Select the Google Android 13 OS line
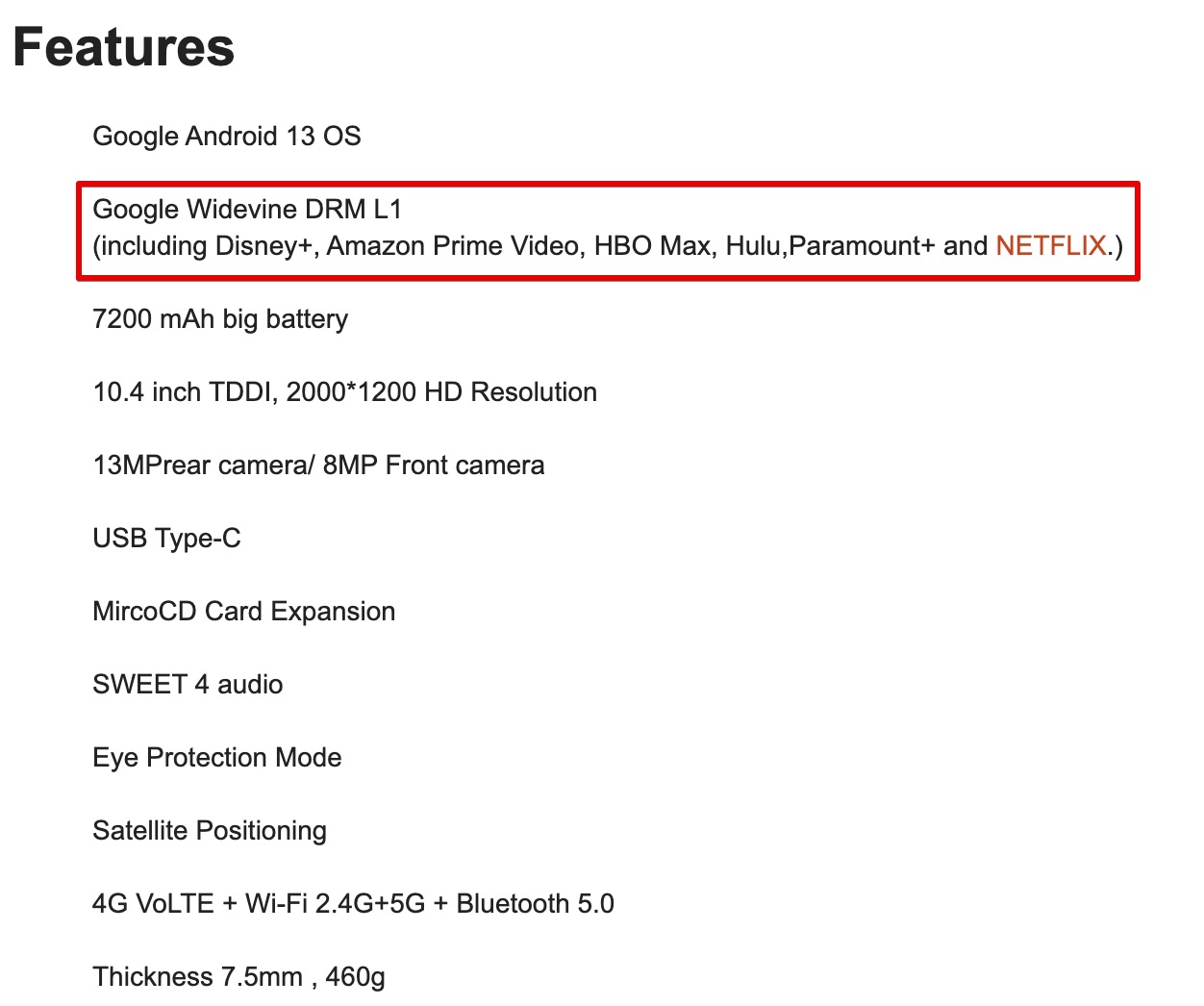Image resolution: width=1204 pixels, height=1006 pixels. click(227, 137)
